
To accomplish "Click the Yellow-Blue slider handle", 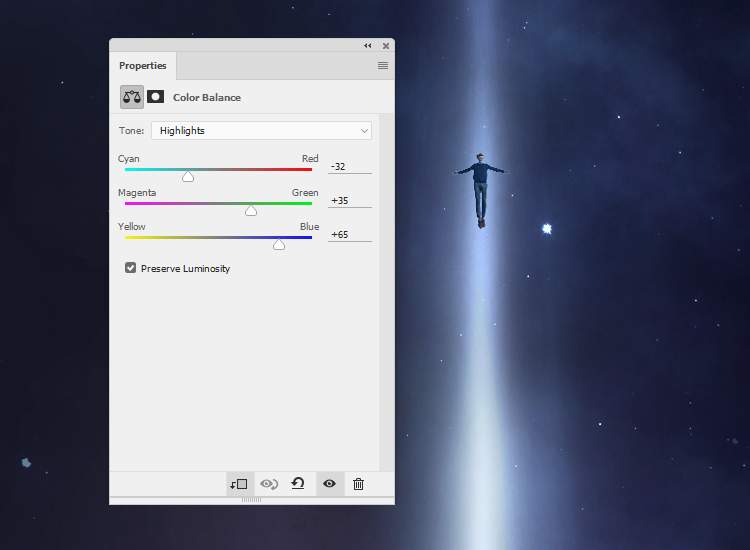I will [x=279, y=244].
